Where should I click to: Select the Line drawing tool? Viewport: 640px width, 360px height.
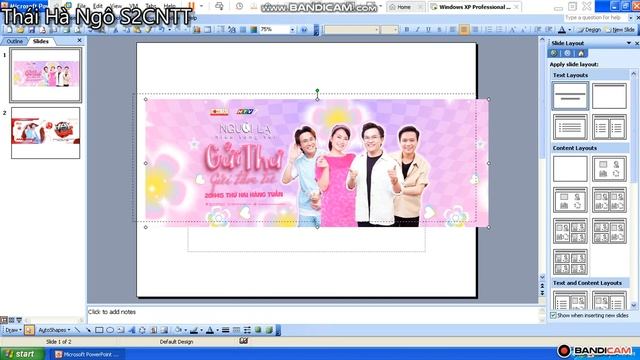(x=78, y=330)
